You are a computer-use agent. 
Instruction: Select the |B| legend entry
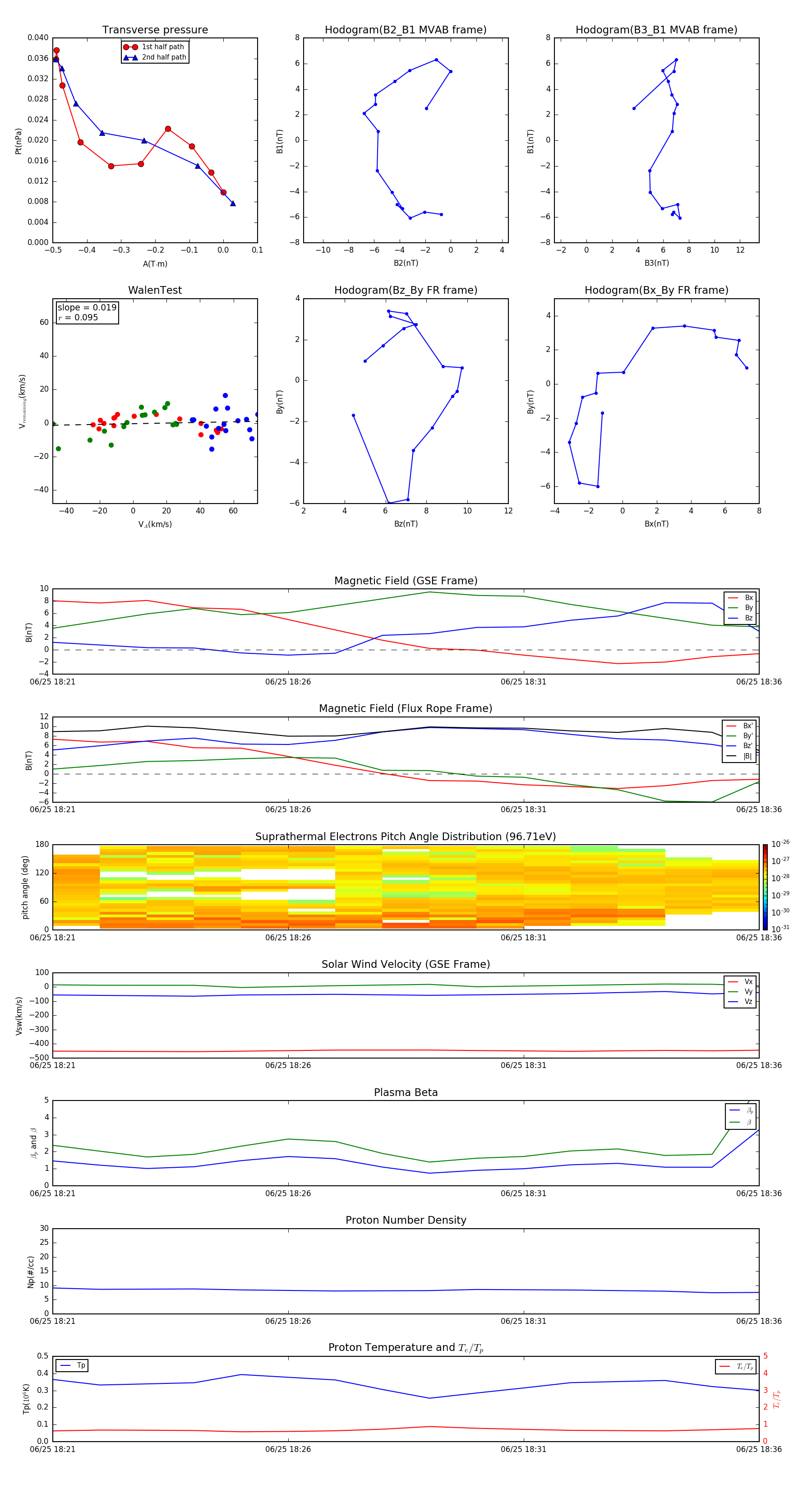coord(740,756)
